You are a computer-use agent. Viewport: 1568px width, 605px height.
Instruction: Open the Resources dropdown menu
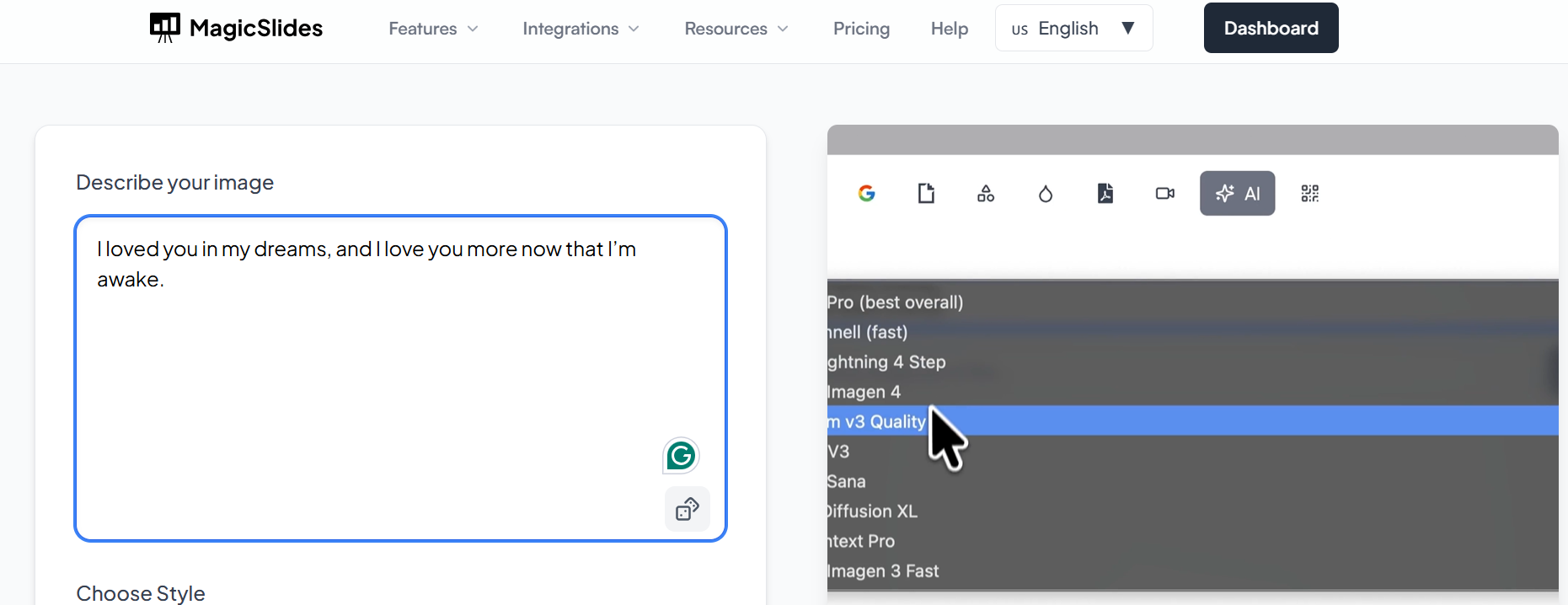click(x=736, y=29)
